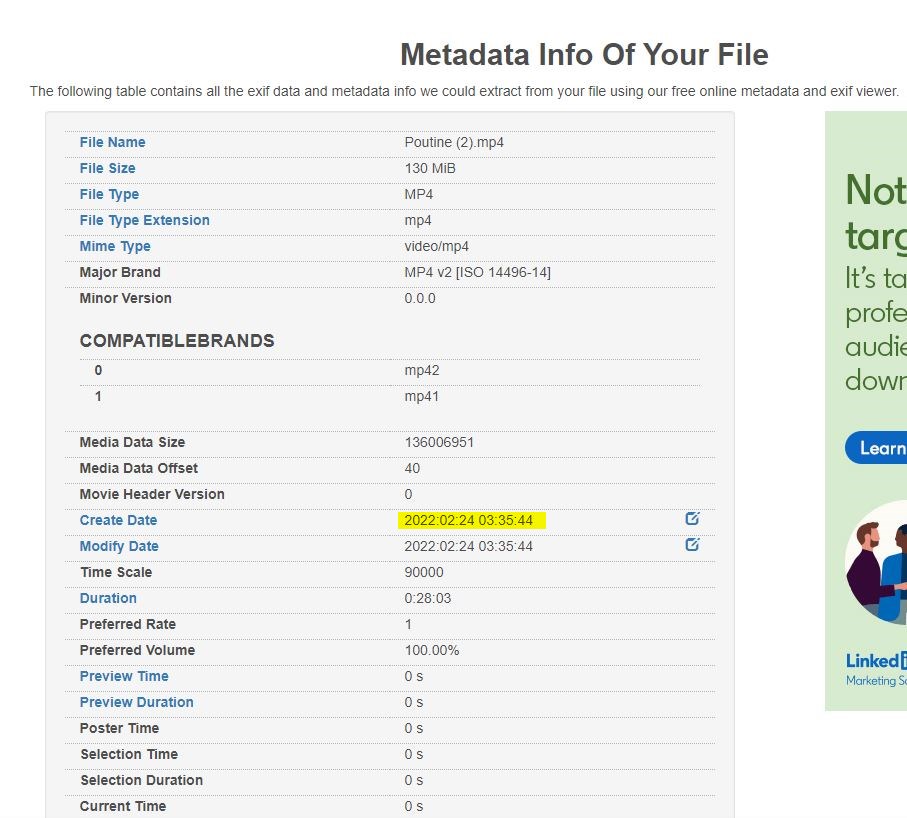Click the edit icon beside Modify Date

click(692, 545)
